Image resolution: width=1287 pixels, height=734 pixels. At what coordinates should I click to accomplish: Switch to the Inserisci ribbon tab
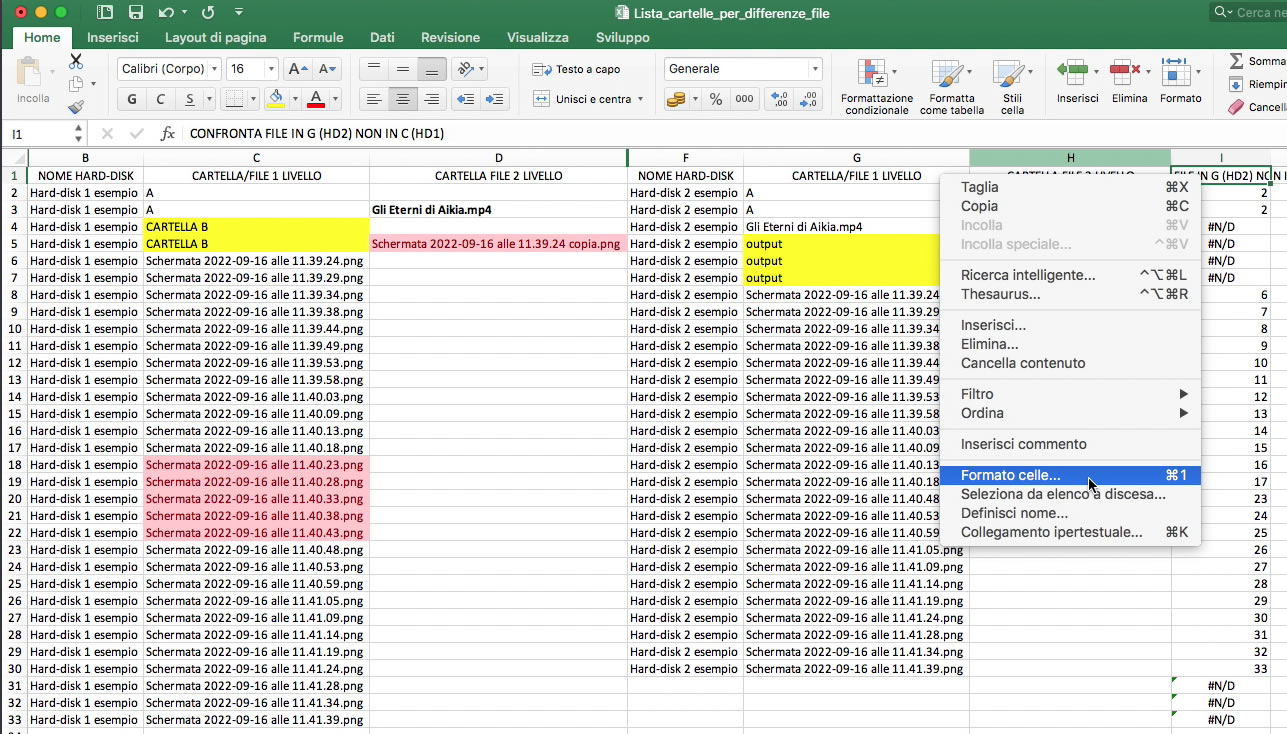112,37
